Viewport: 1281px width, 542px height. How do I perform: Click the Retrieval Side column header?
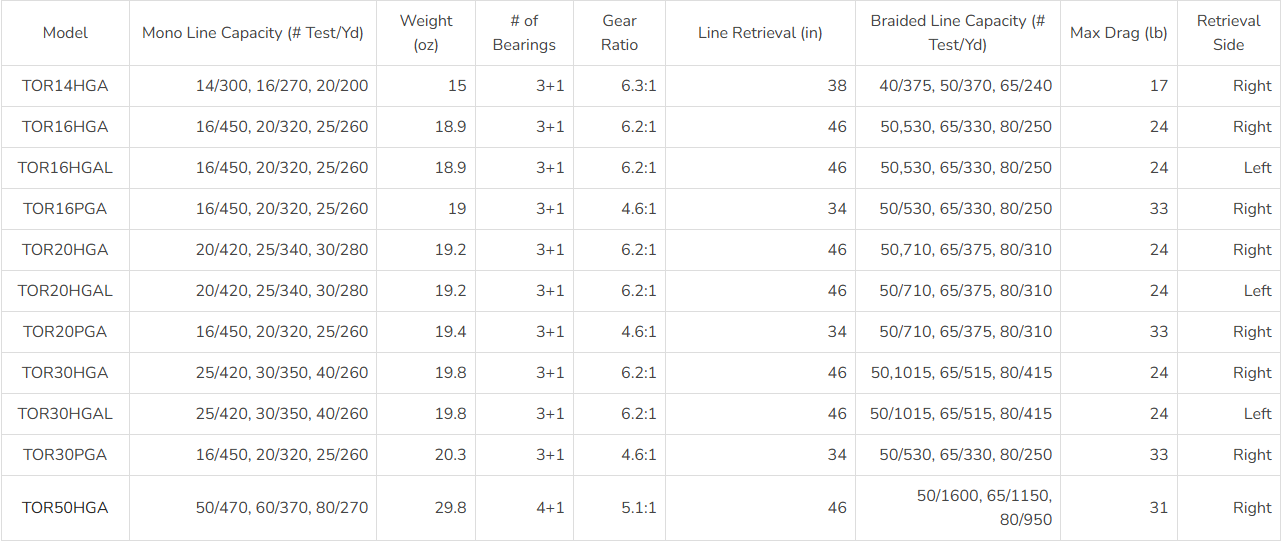[1228, 33]
